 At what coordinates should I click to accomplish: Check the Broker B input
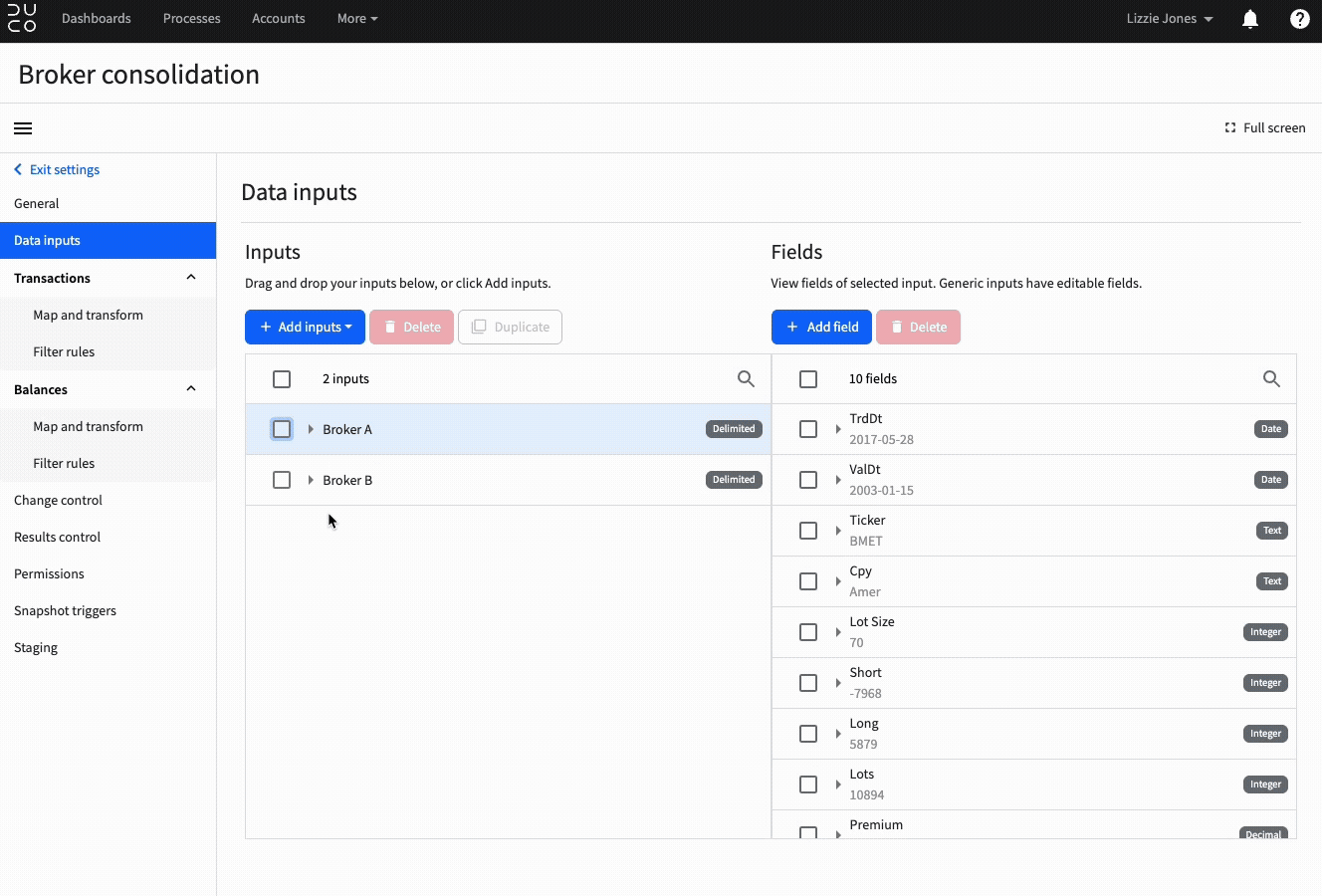[x=282, y=480]
